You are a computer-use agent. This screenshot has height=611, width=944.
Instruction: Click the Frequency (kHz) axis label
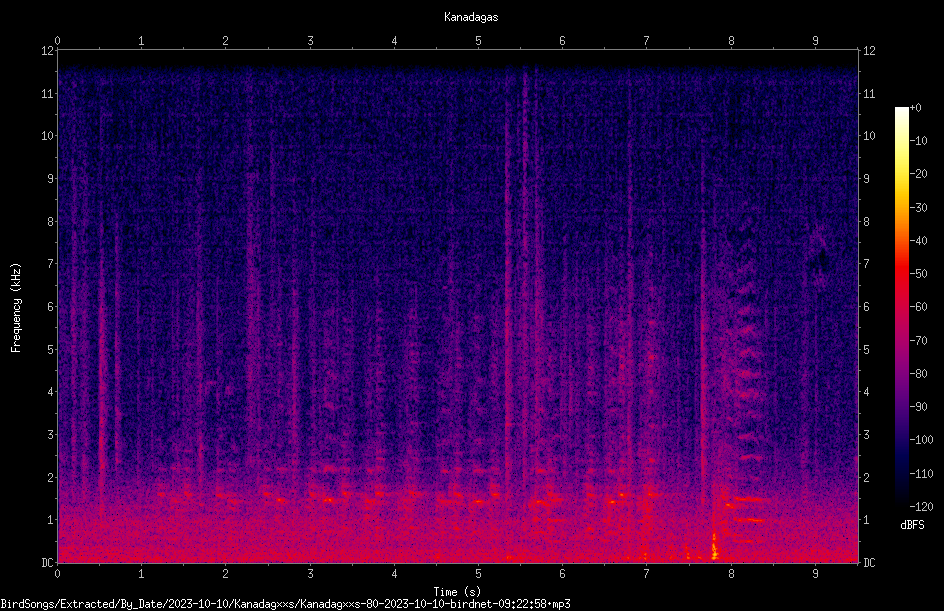(16, 308)
